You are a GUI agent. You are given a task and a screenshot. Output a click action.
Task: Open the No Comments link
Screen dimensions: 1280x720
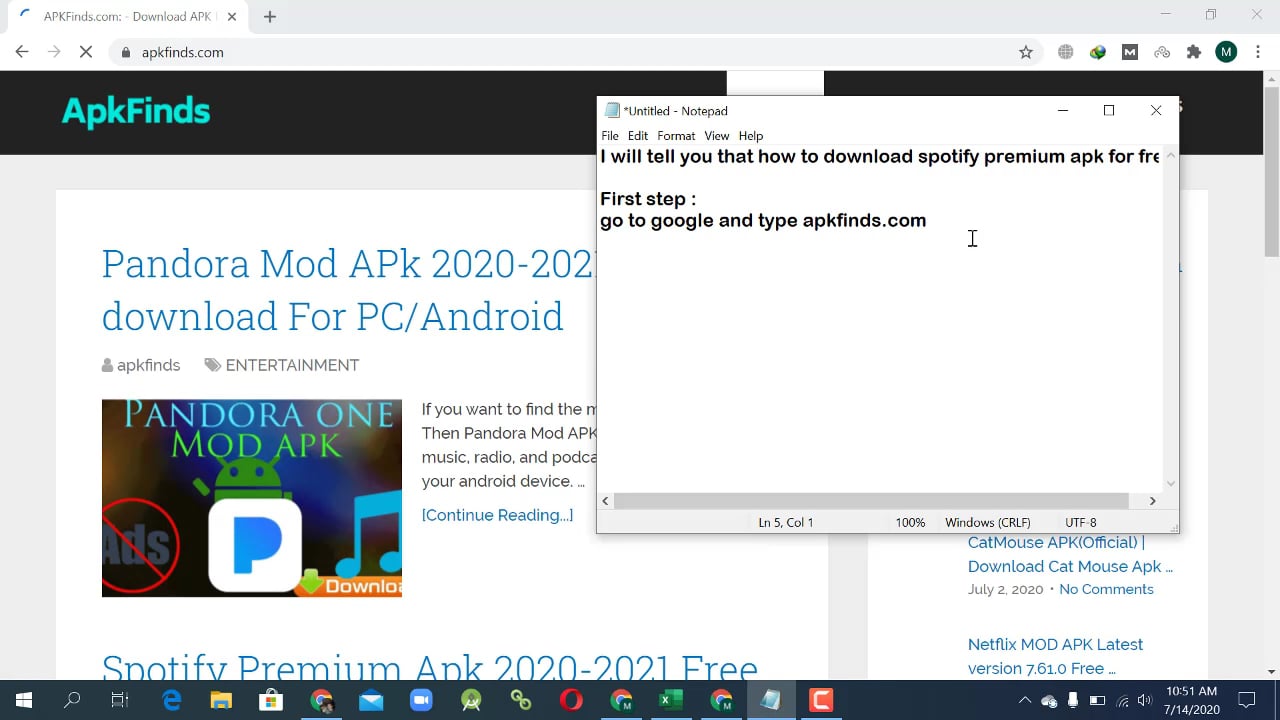1106,589
